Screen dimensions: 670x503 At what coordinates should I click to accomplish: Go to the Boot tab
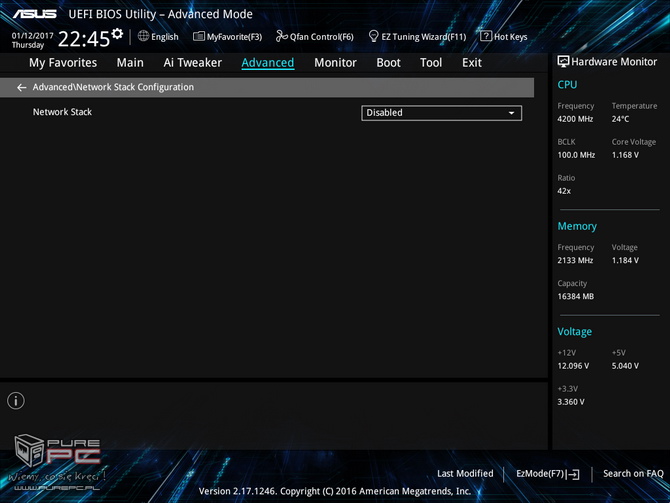[388, 63]
